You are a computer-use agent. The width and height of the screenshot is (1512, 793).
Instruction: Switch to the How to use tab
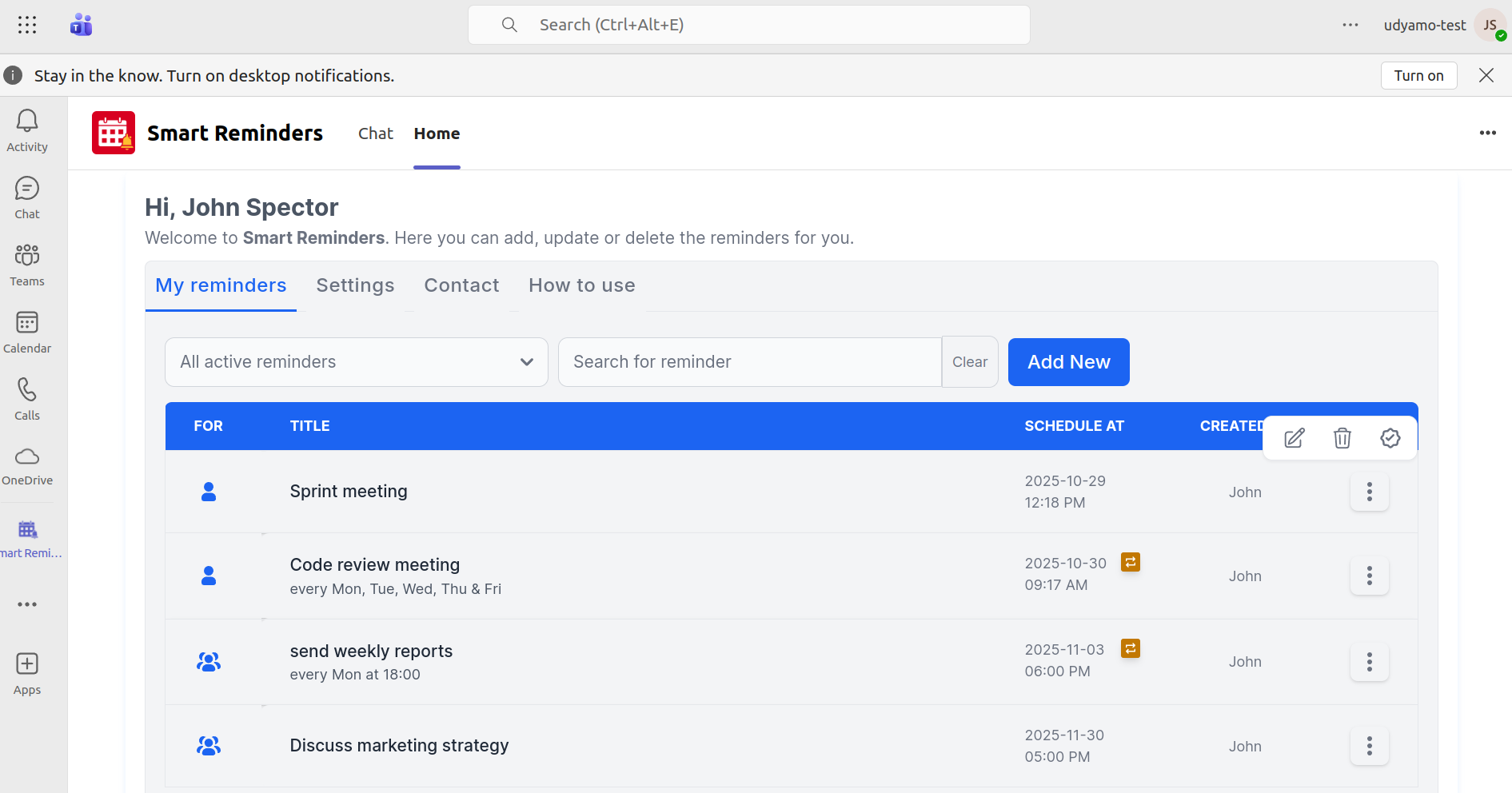[x=581, y=285]
